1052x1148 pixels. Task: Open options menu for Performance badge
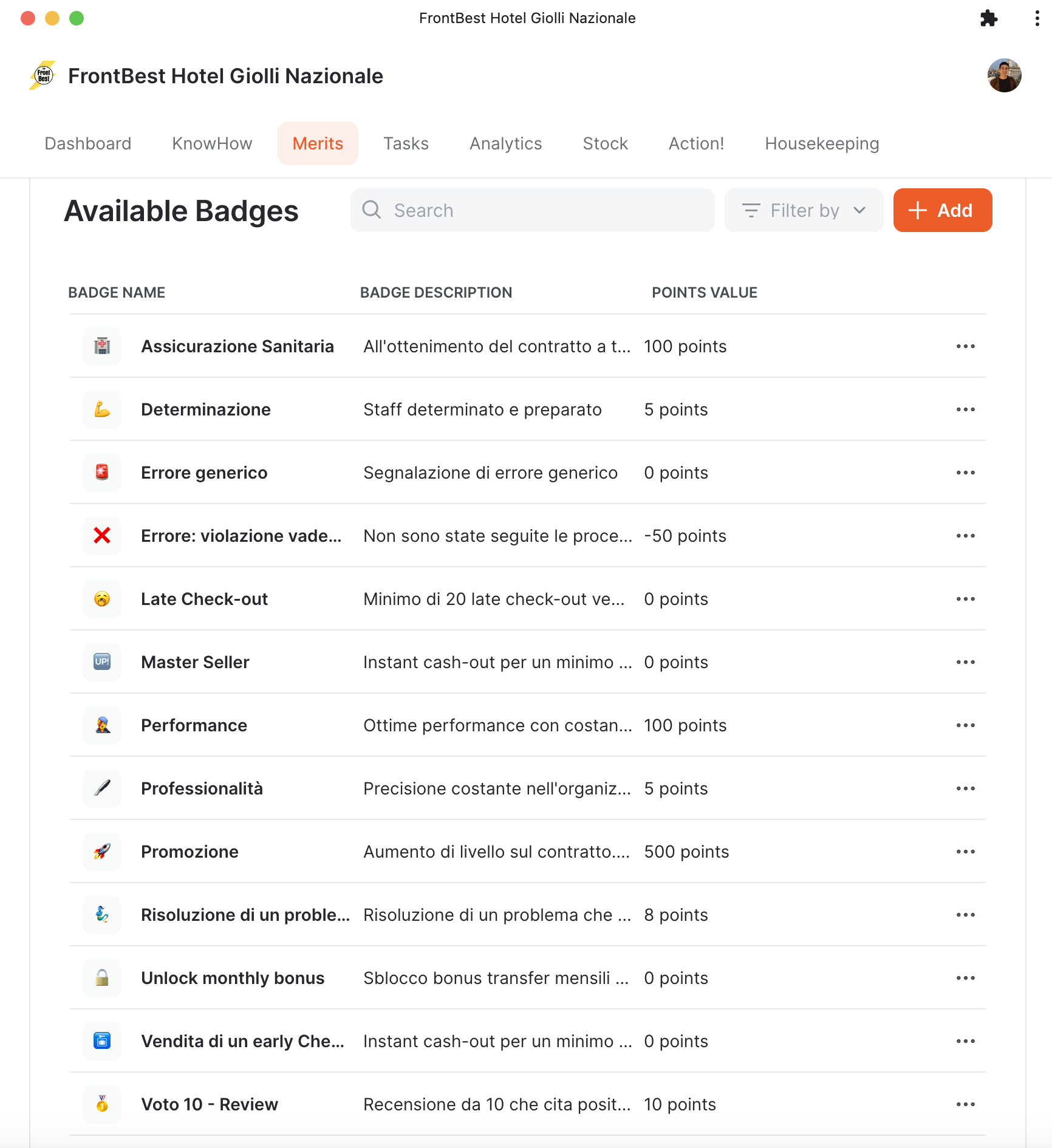point(965,725)
